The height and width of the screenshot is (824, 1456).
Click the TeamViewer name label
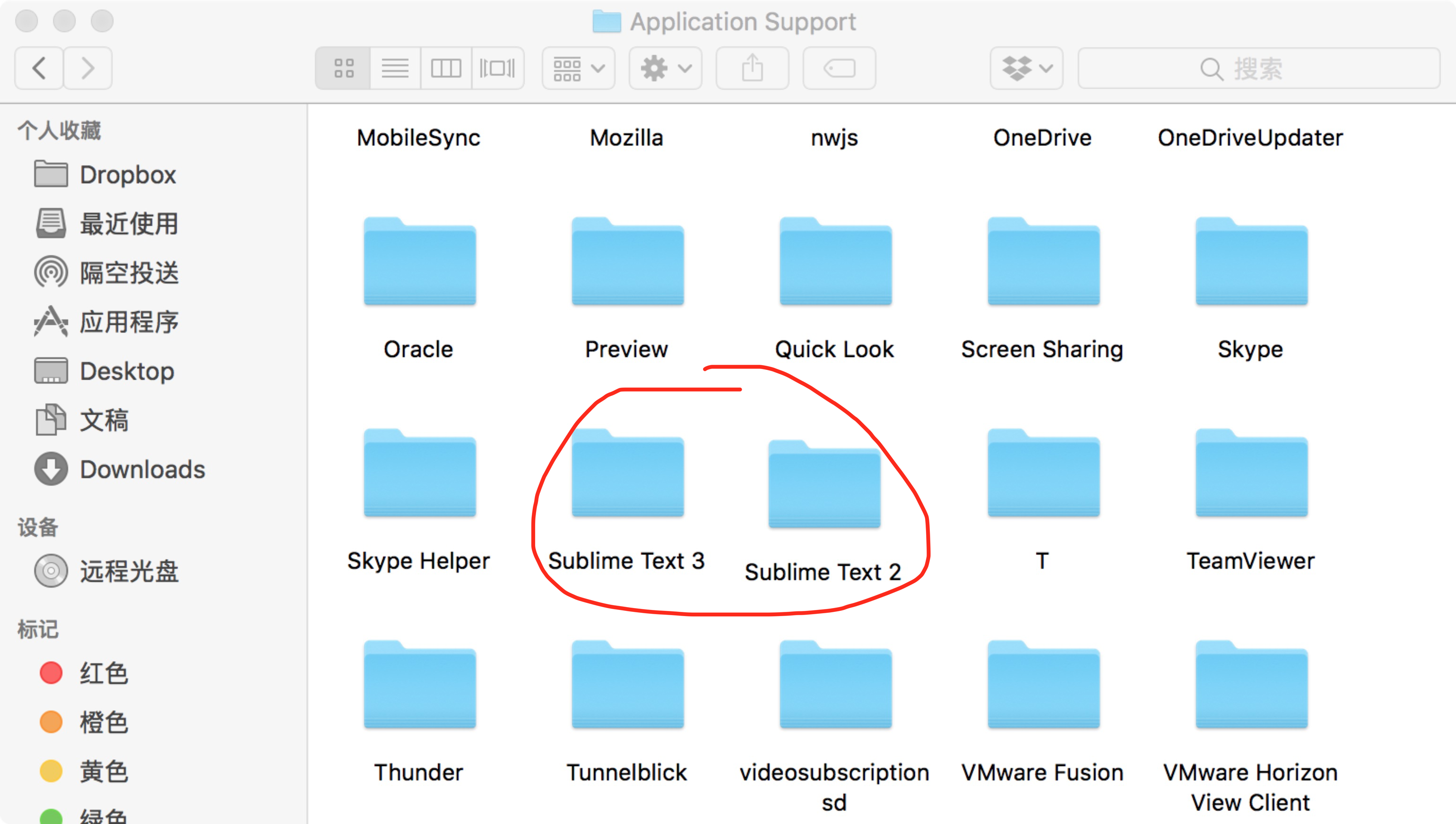click(1250, 561)
